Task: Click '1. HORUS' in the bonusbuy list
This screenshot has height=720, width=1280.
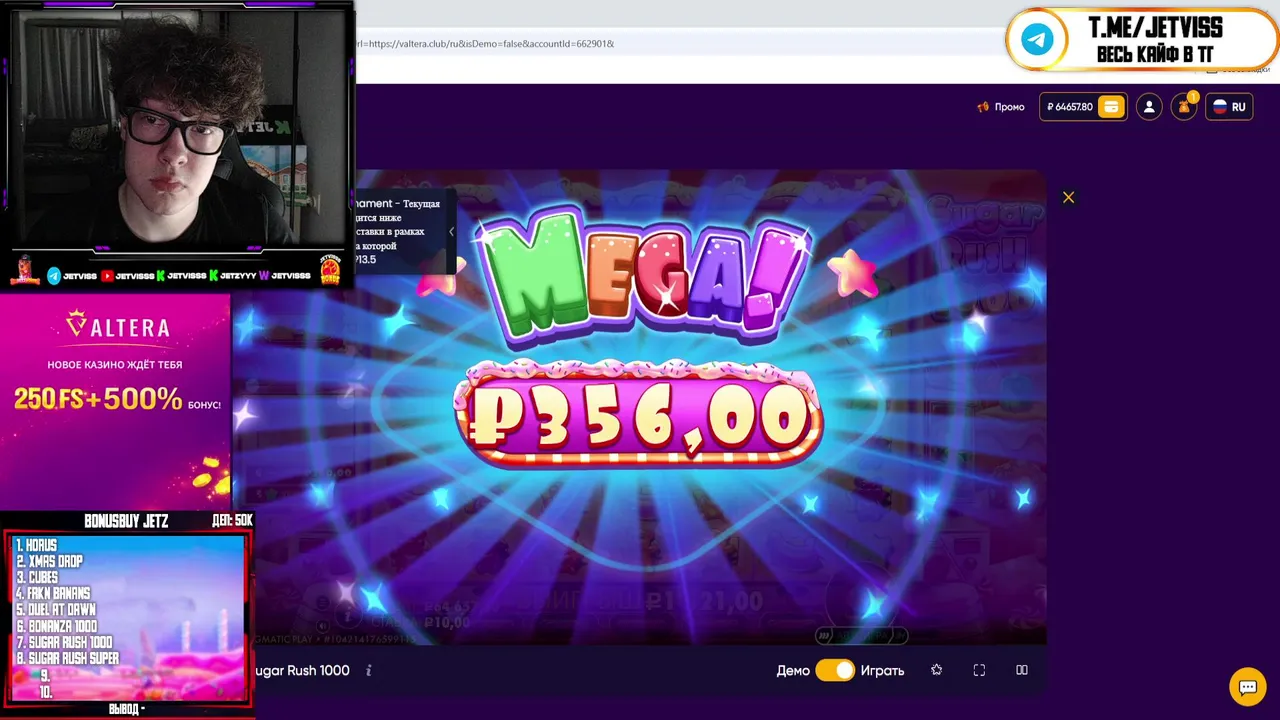Action: pyautogui.click(x=36, y=545)
